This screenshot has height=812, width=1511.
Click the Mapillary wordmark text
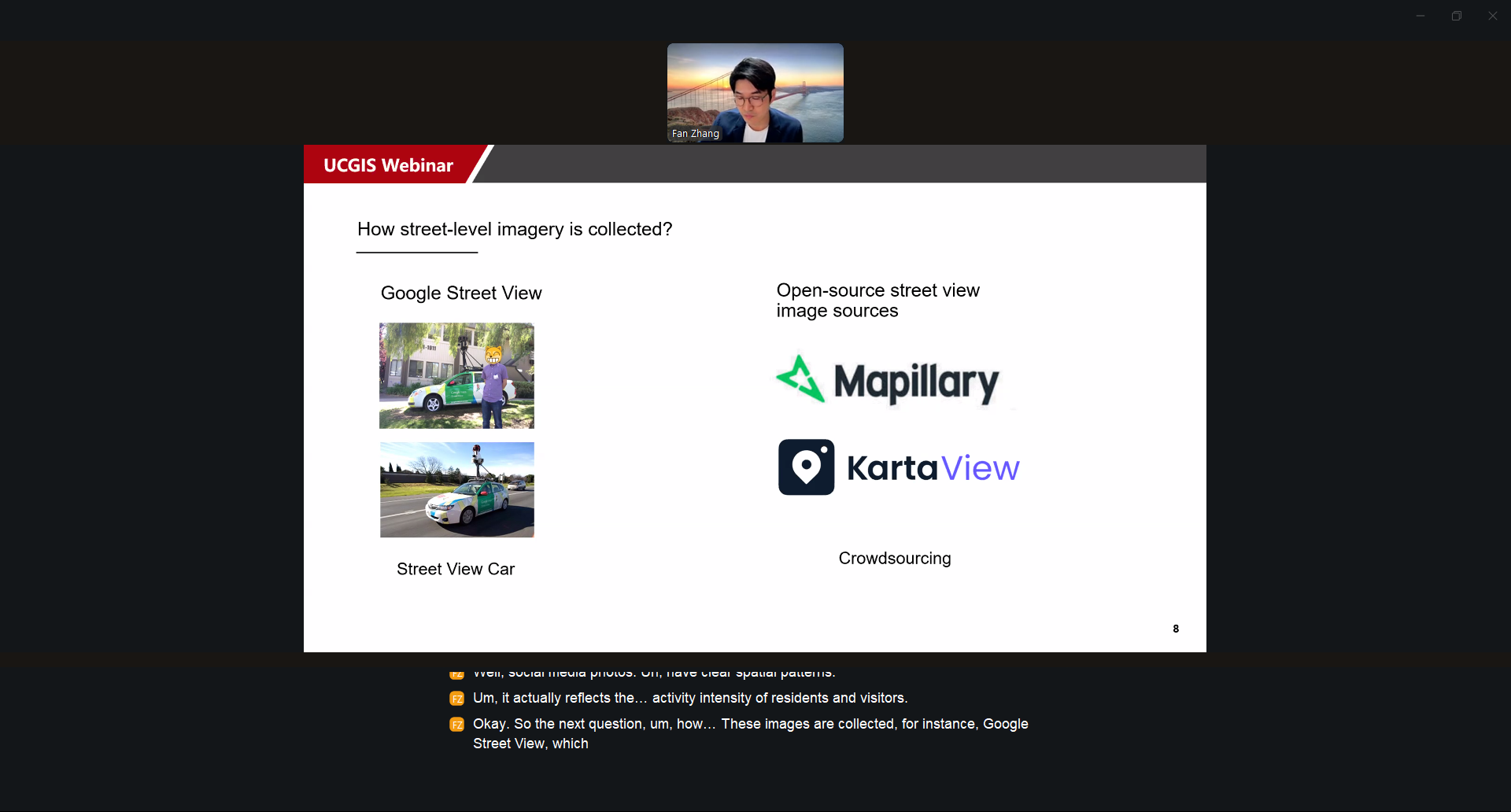pyautogui.click(x=916, y=382)
